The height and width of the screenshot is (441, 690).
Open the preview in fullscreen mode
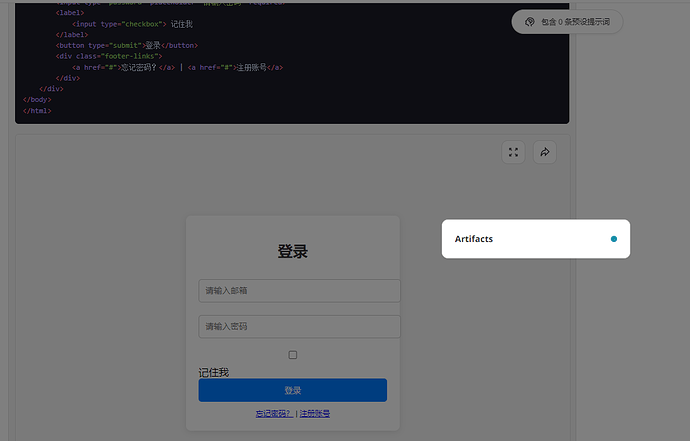click(513, 152)
